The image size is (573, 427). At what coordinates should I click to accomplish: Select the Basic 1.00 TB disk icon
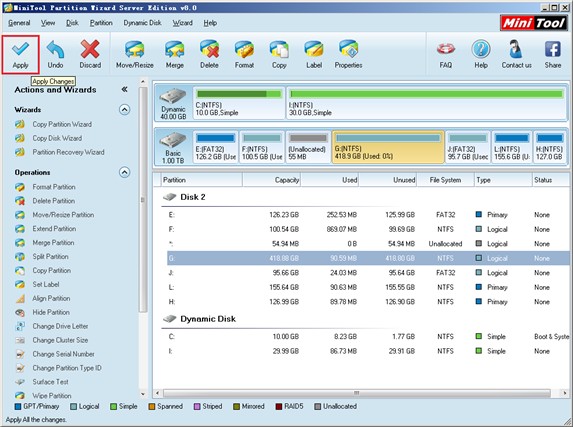point(173,147)
